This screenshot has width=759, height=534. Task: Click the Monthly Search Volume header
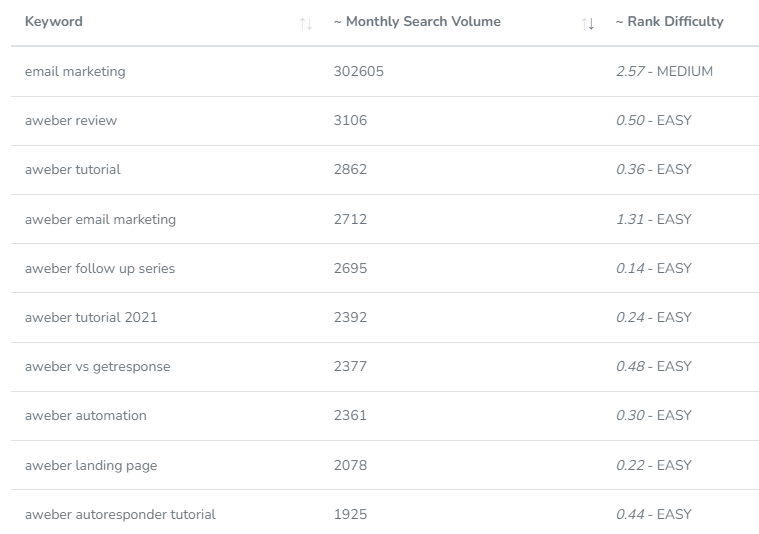coord(417,21)
